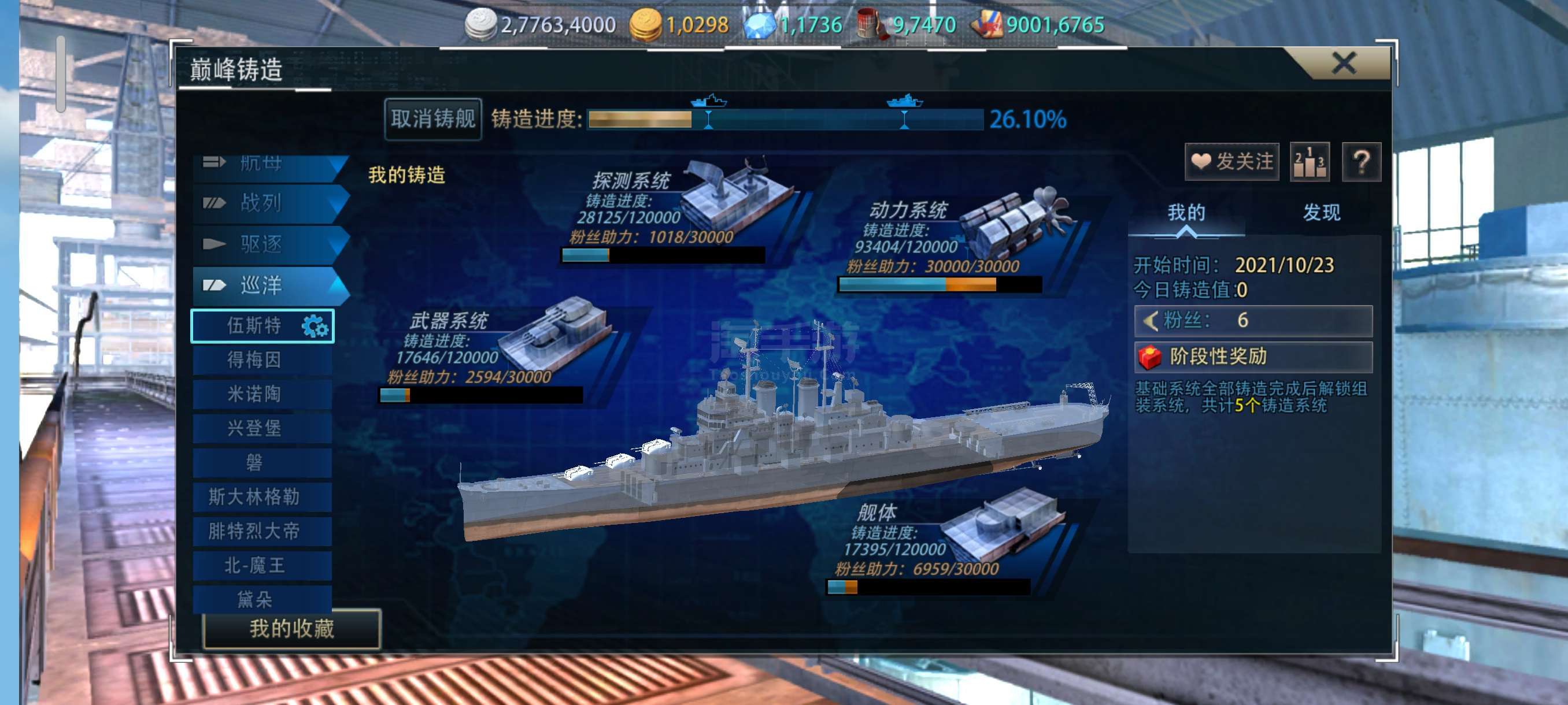
Task: Click the 取消铸舰 button
Action: click(x=433, y=118)
